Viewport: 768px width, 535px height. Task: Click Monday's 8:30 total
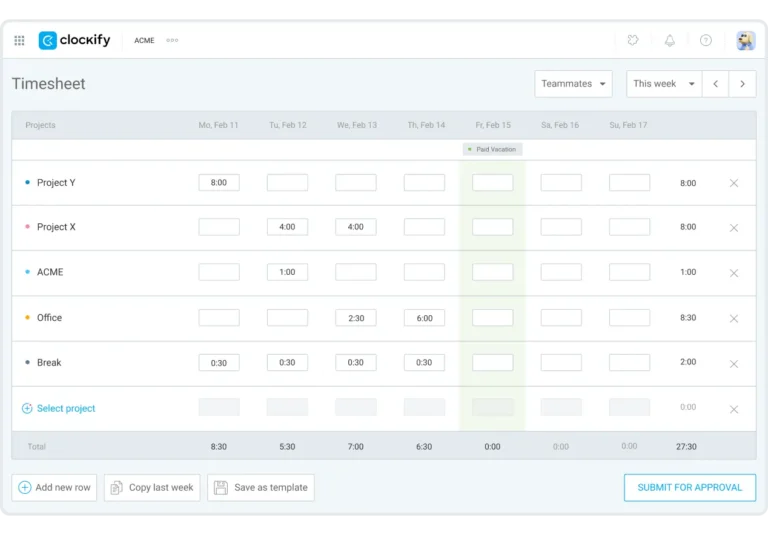218,446
